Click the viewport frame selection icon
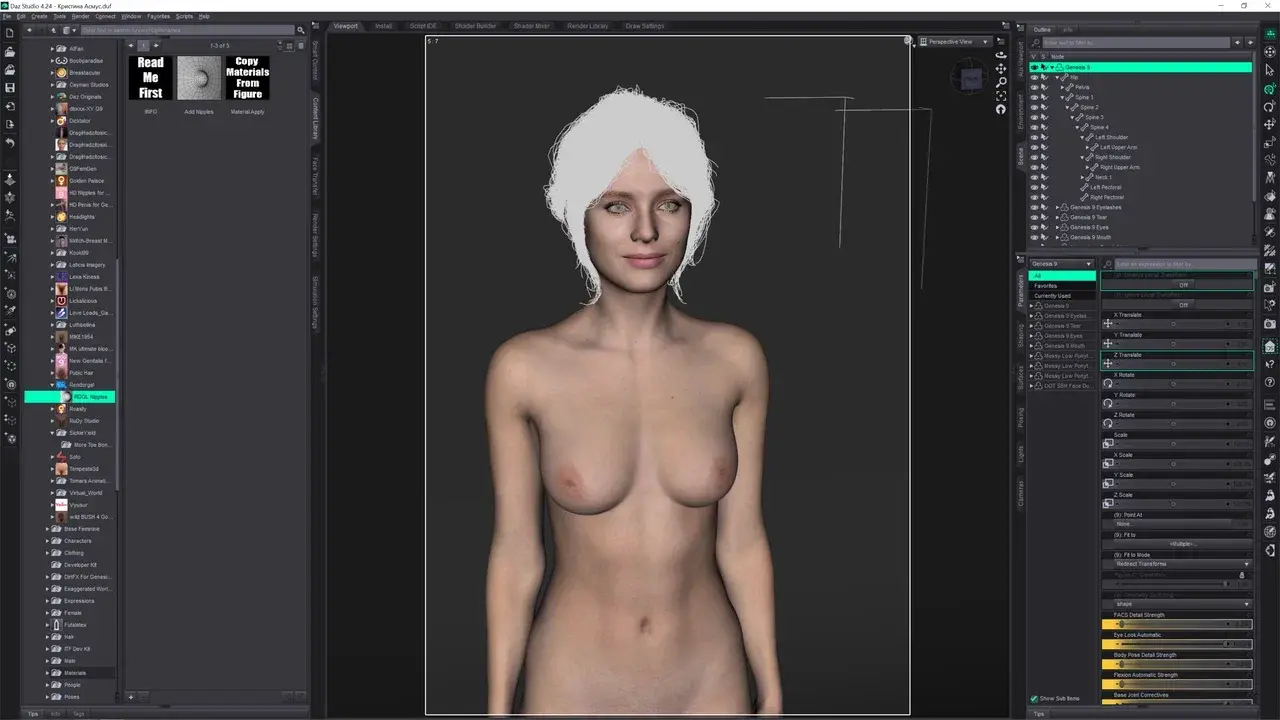1280x720 pixels. click(1001, 96)
